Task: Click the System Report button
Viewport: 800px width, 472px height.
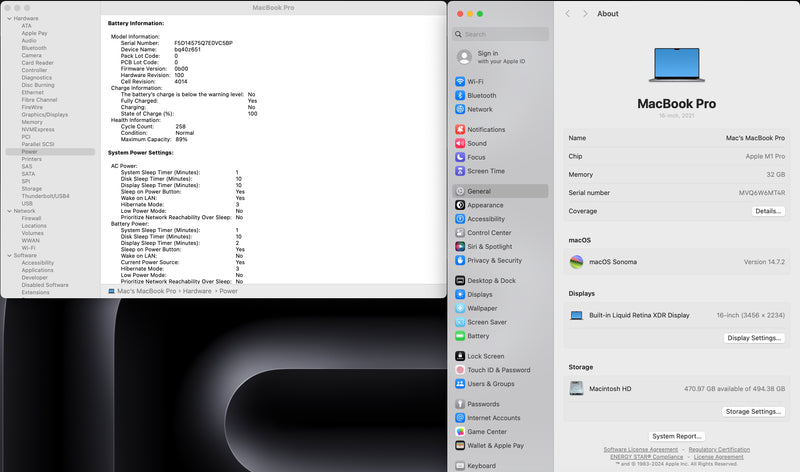Action: (676, 436)
